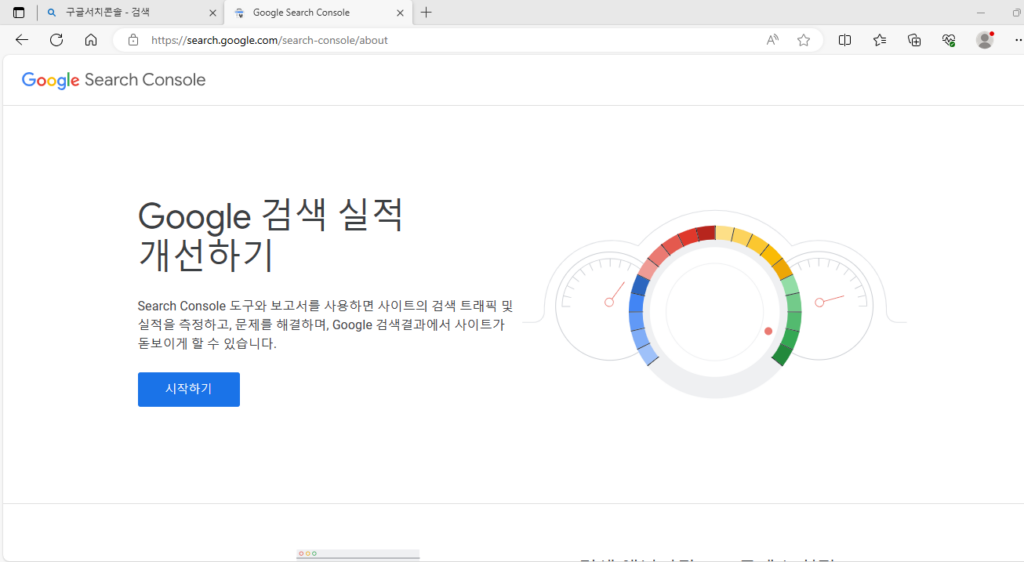Add this page to favorites

click(x=803, y=40)
